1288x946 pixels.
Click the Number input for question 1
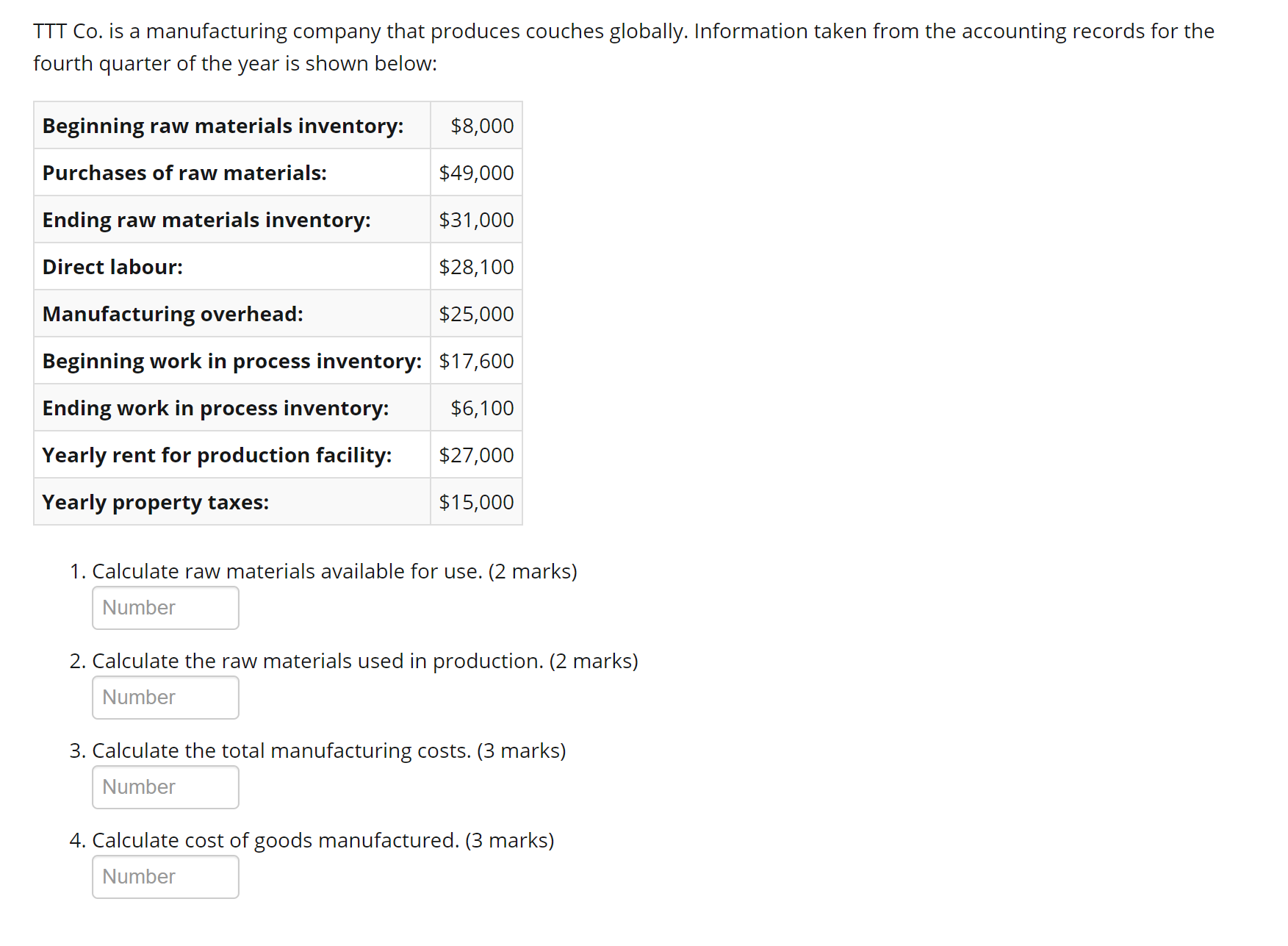[x=165, y=607]
